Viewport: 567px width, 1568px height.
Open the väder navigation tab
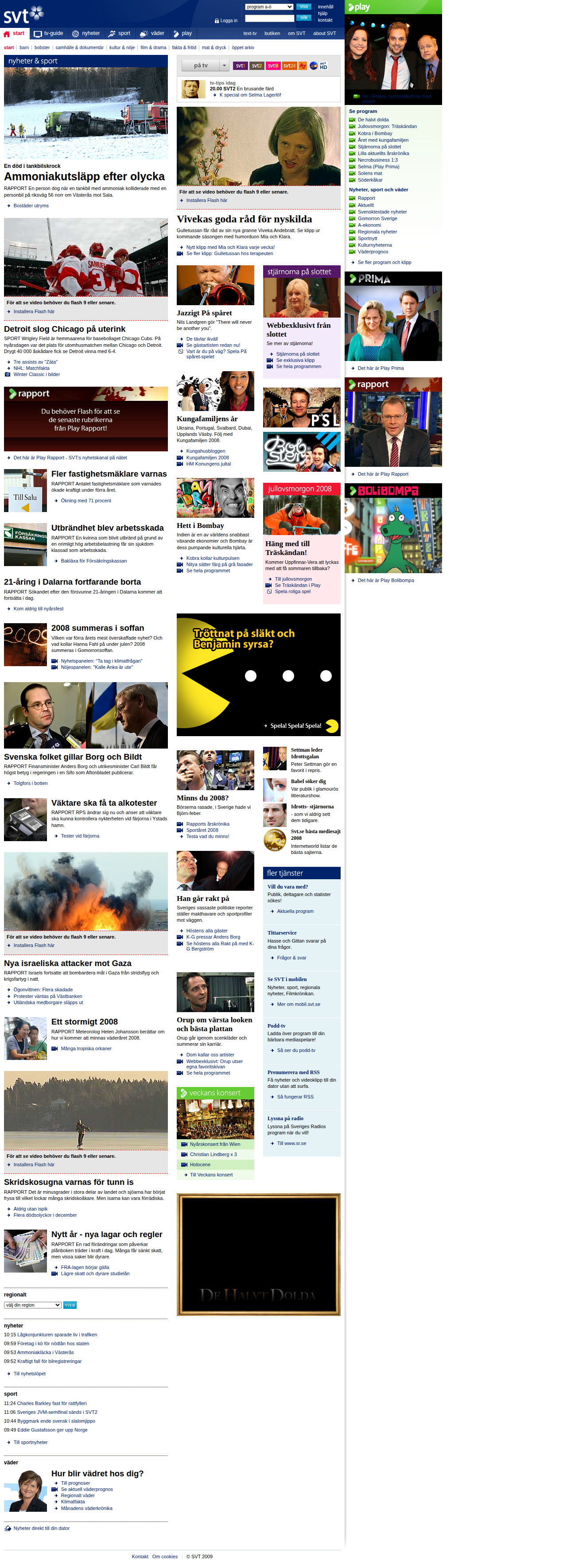pyautogui.click(x=152, y=34)
